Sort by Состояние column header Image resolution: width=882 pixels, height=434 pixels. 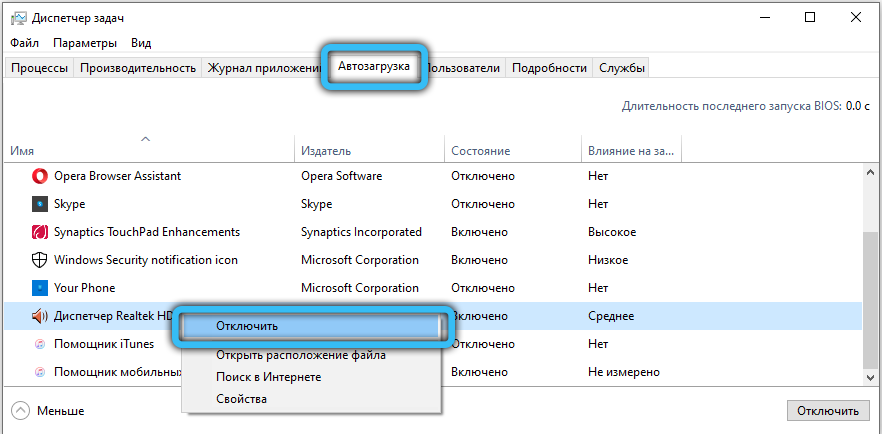pyautogui.click(x=480, y=151)
